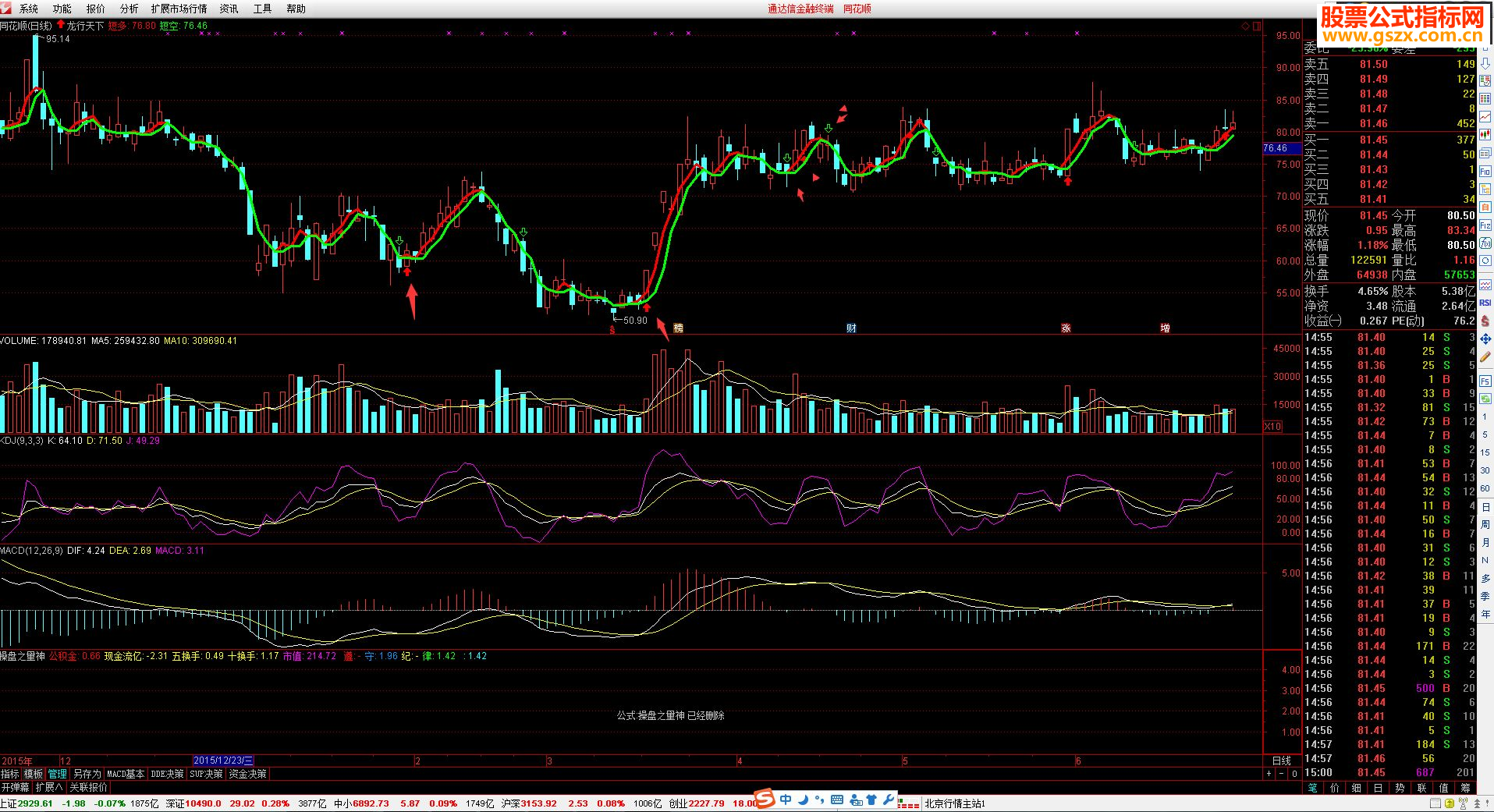Expand the 扩展∧ panel

point(49,787)
